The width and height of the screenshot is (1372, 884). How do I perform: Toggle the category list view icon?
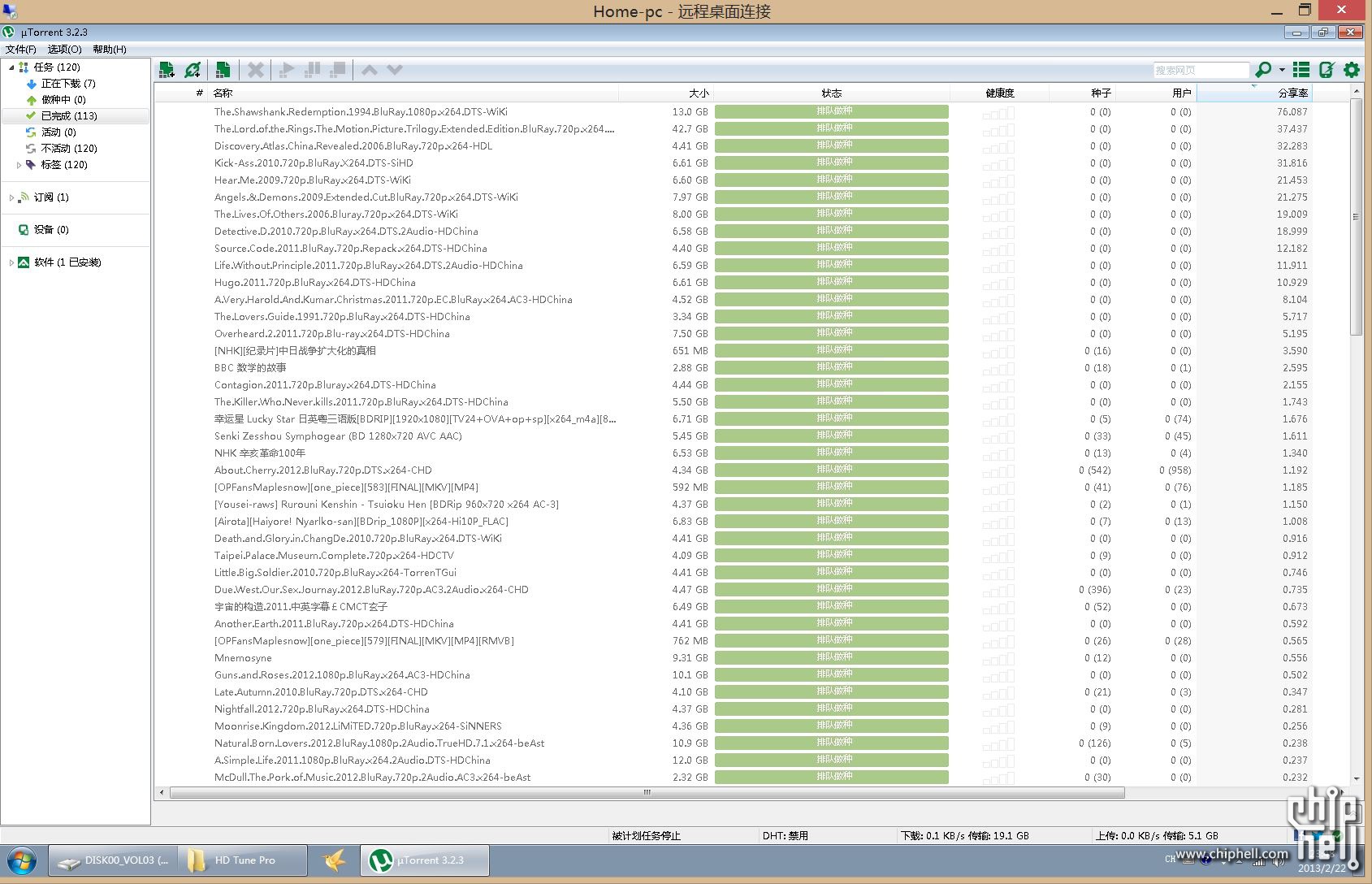tap(1301, 70)
